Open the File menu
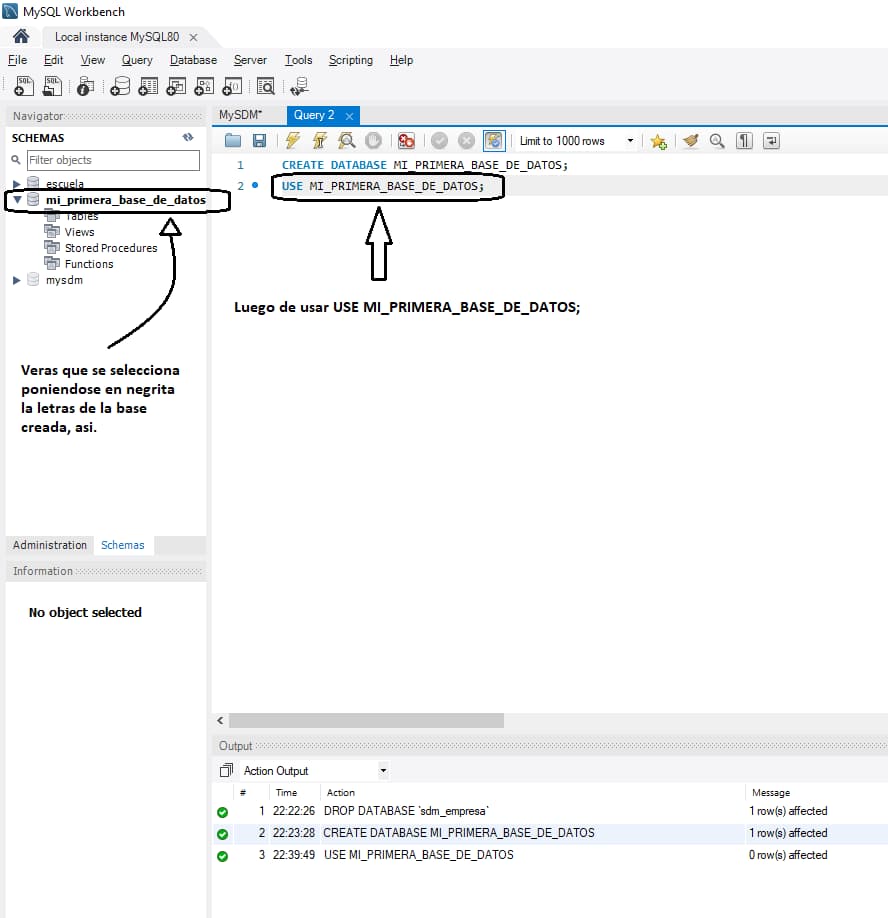 pos(17,60)
